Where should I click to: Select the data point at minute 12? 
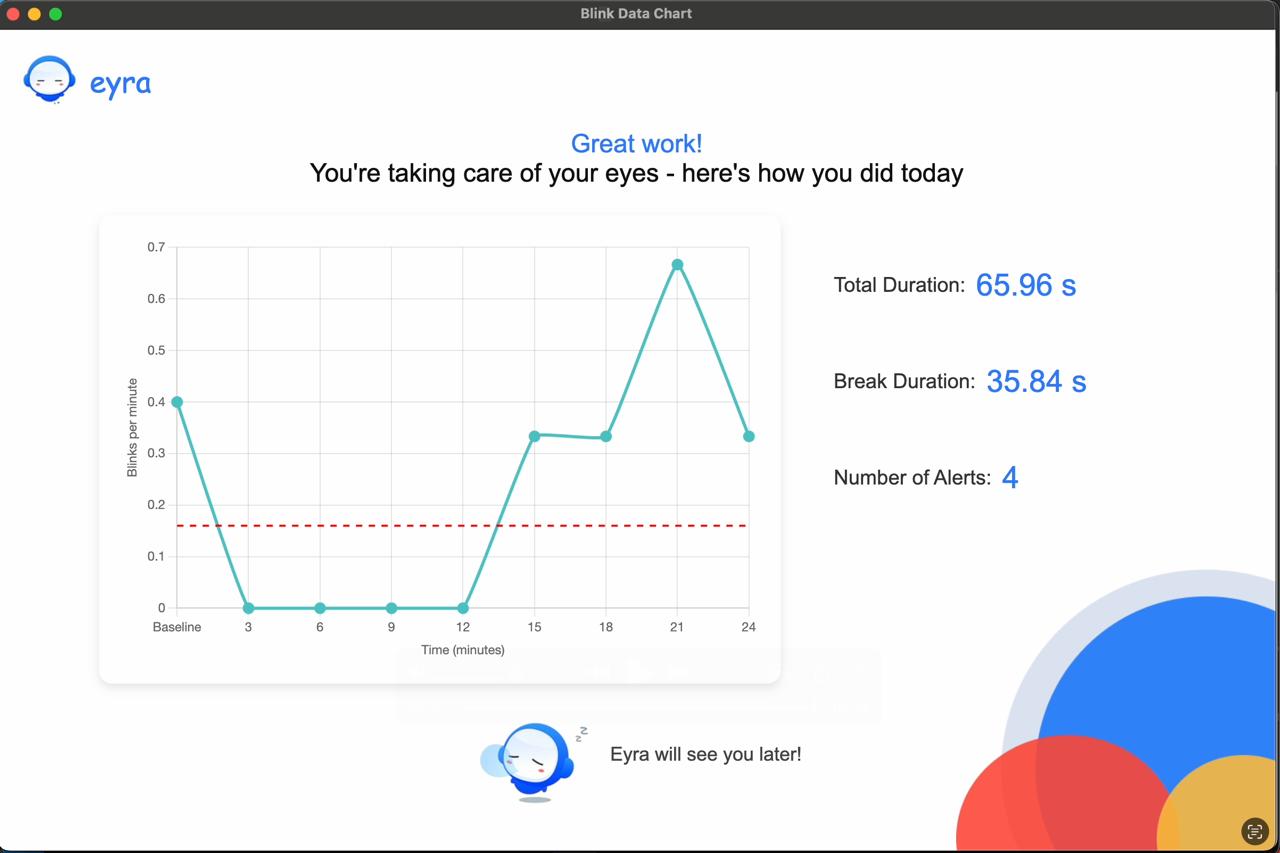463,608
